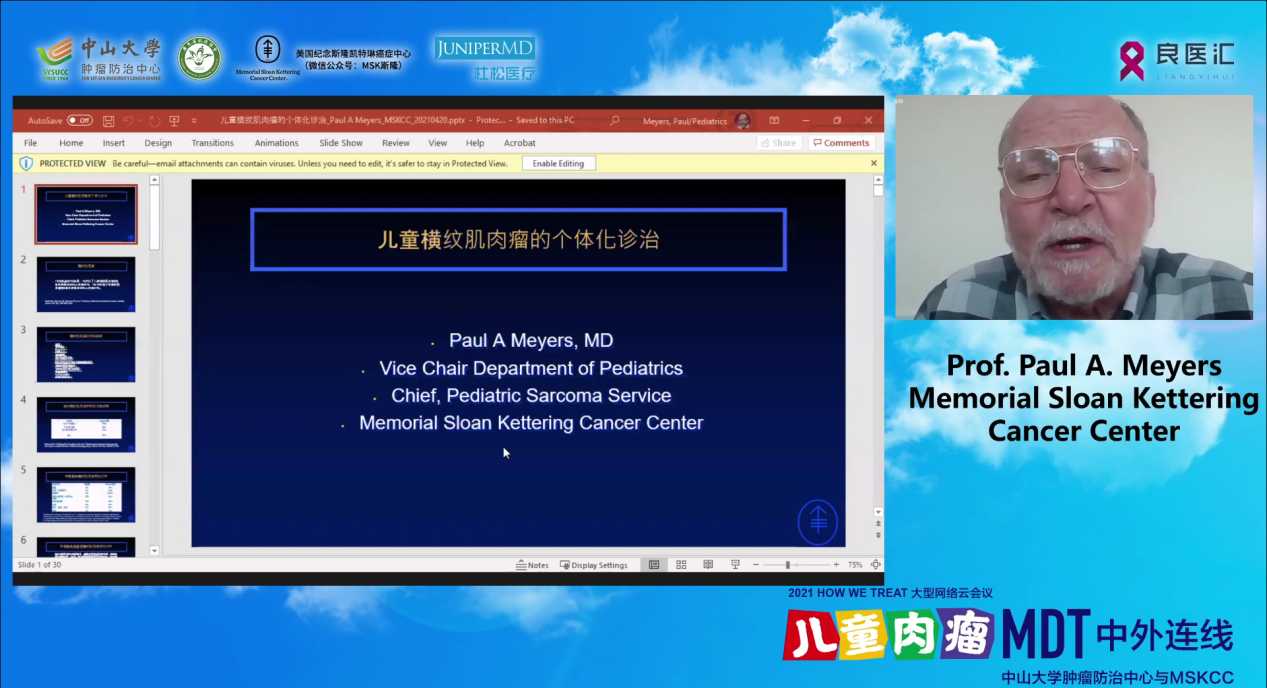The image size is (1267, 688).
Task: Switch to the Home tab
Action: point(71,143)
